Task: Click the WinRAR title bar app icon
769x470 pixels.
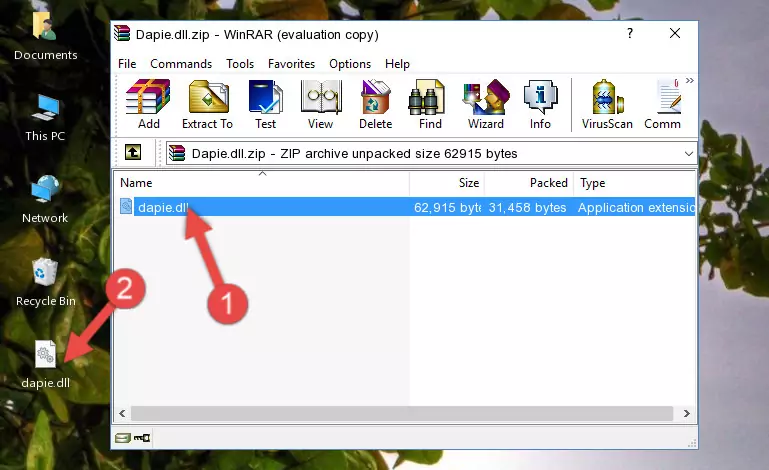Action: click(122, 34)
